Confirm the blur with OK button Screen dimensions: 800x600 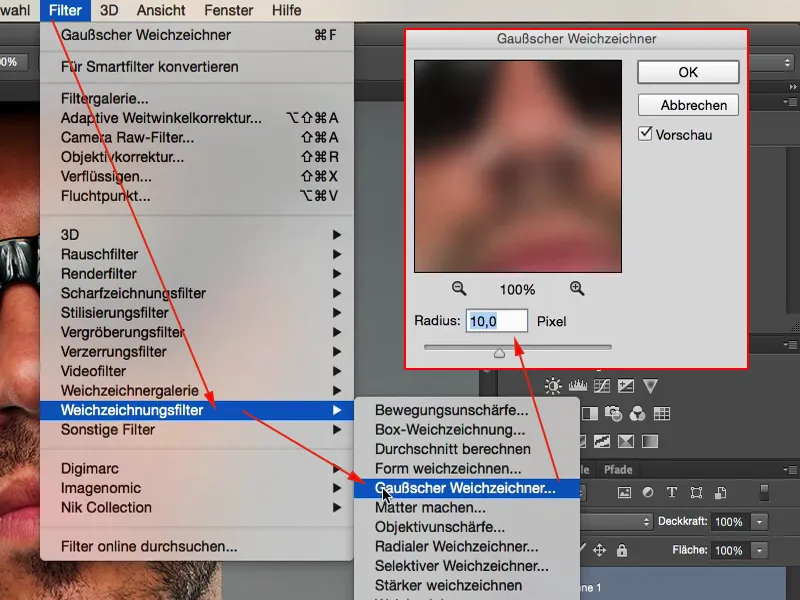688,72
